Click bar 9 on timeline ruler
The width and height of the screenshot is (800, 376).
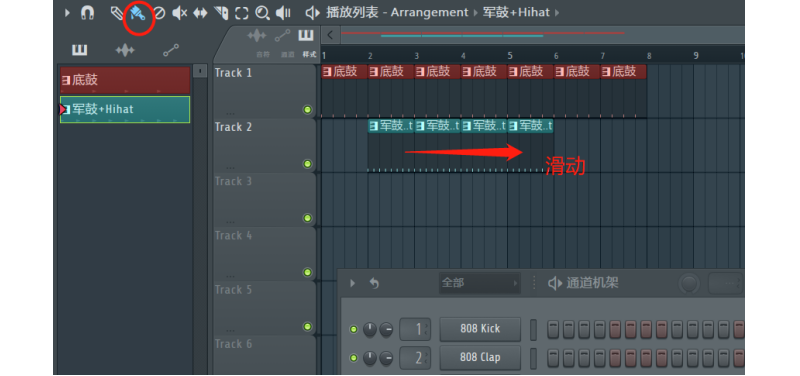pyautogui.click(x=696, y=56)
